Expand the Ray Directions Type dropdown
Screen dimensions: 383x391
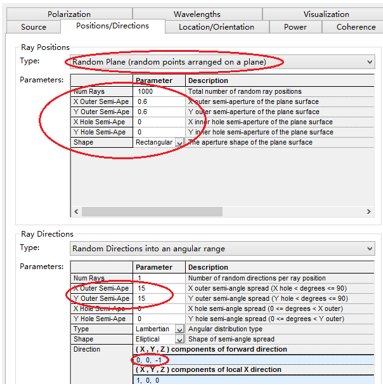pos(222,248)
